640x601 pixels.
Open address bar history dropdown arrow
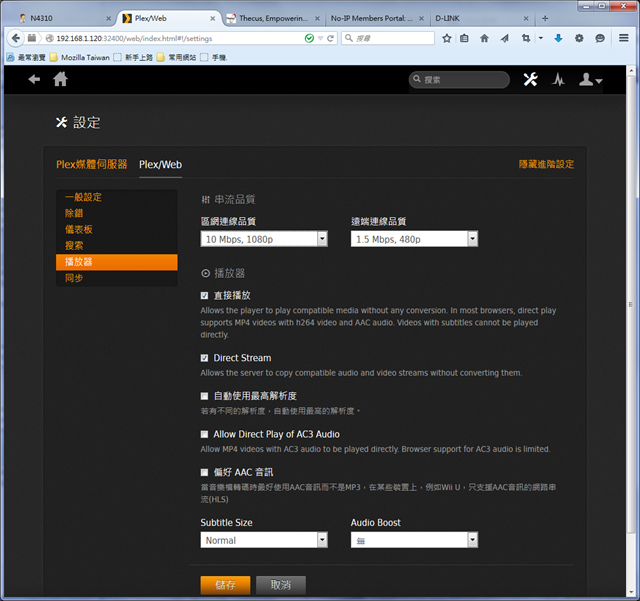pos(320,38)
